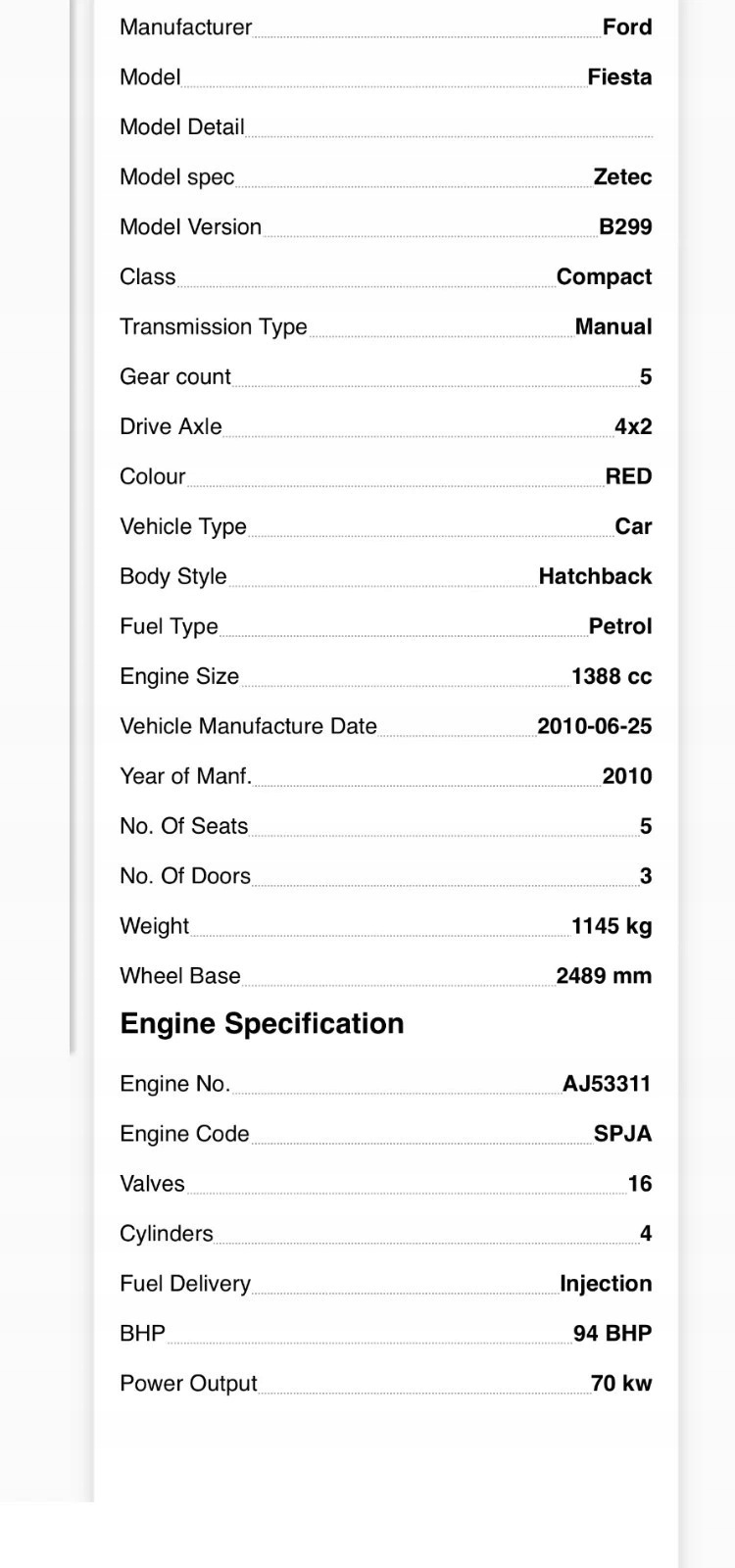Select the No. Of Doors label
The height and width of the screenshot is (1568, 735).
click(185, 877)
